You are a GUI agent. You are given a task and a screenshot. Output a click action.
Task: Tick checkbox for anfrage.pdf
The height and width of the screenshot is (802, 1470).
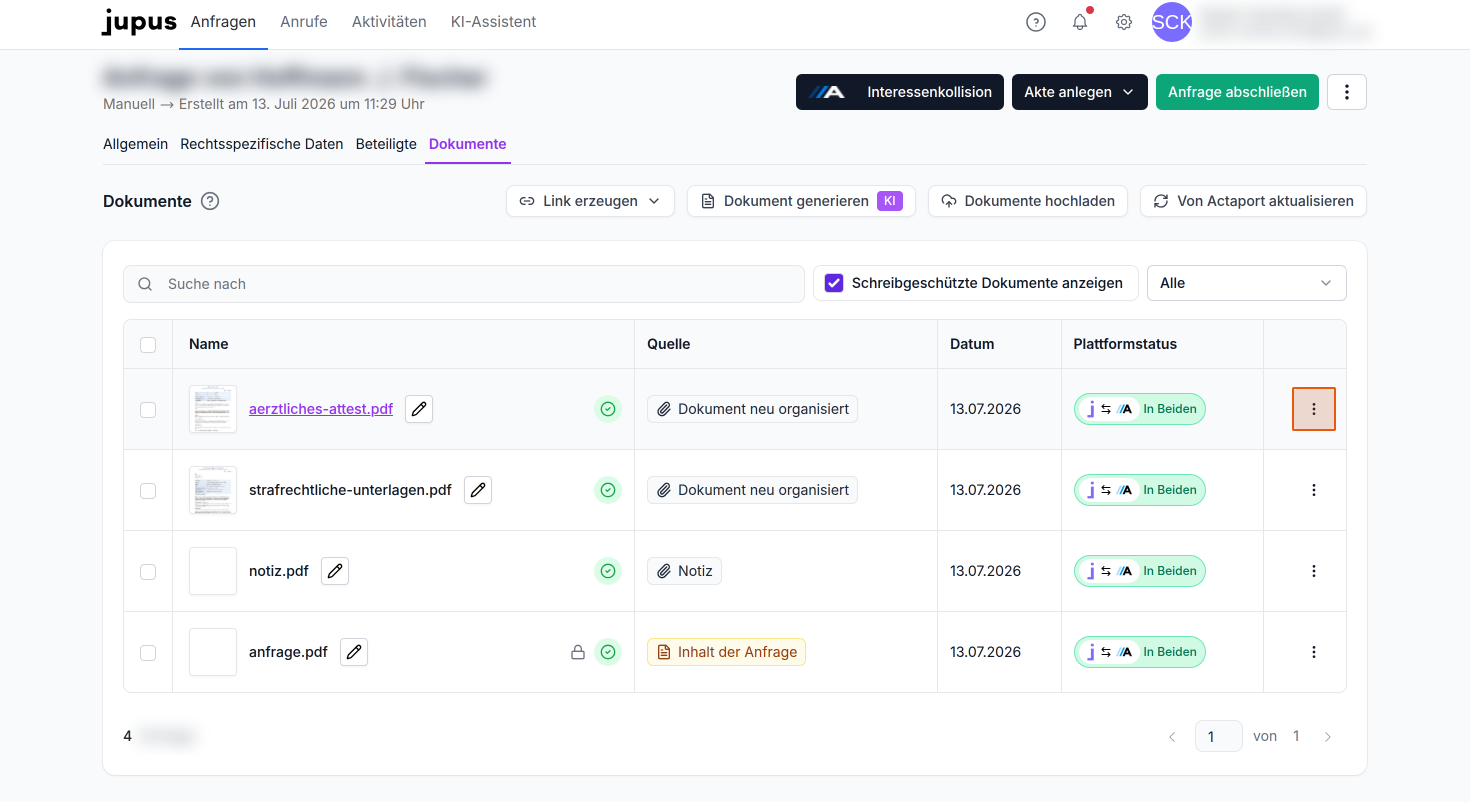pyautogui.click(x=148, y=653)
